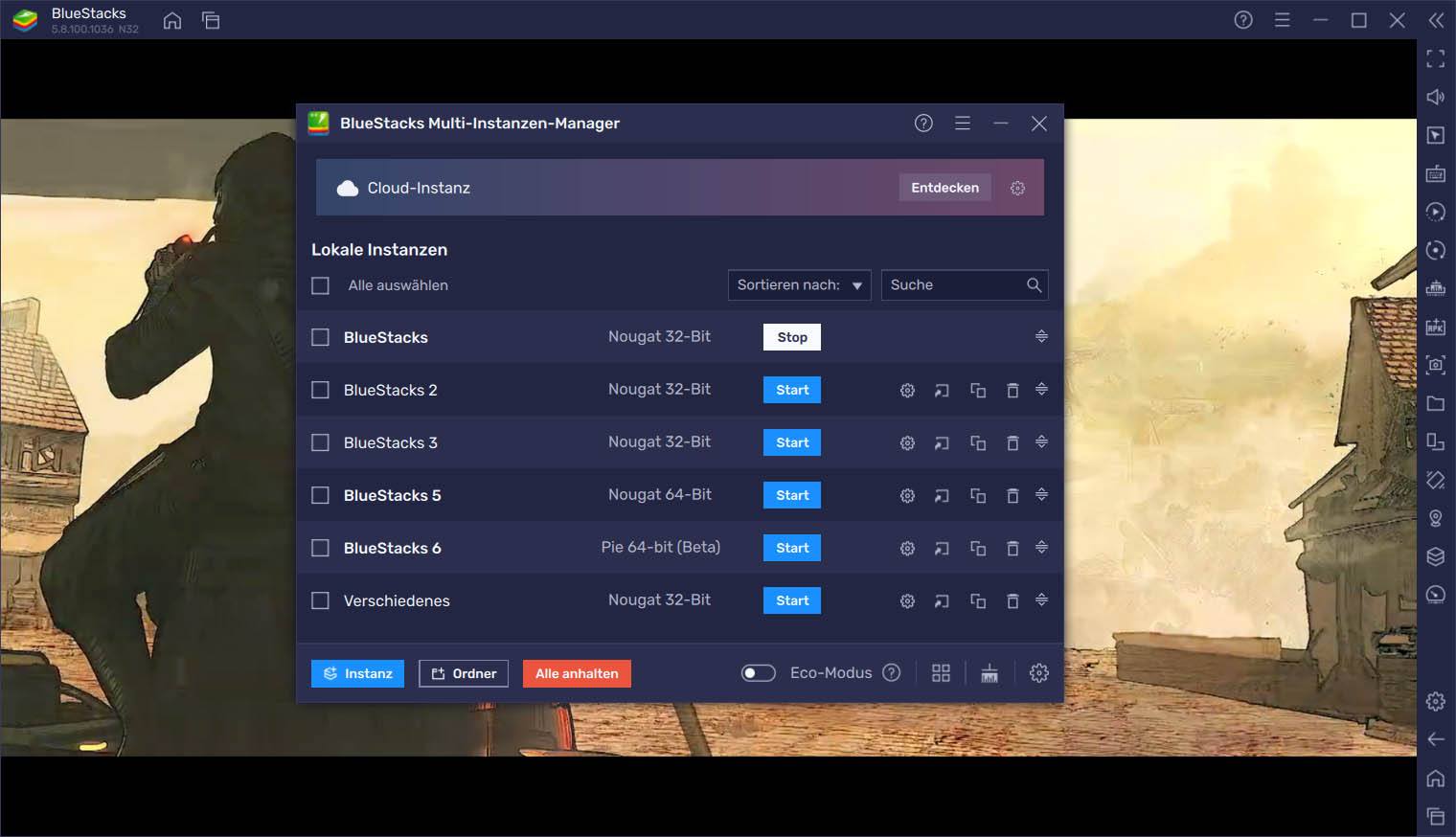Open Cloud-Instanz settings gear
Viewport: 1456px width, 837px height.
pos(1017,188)
